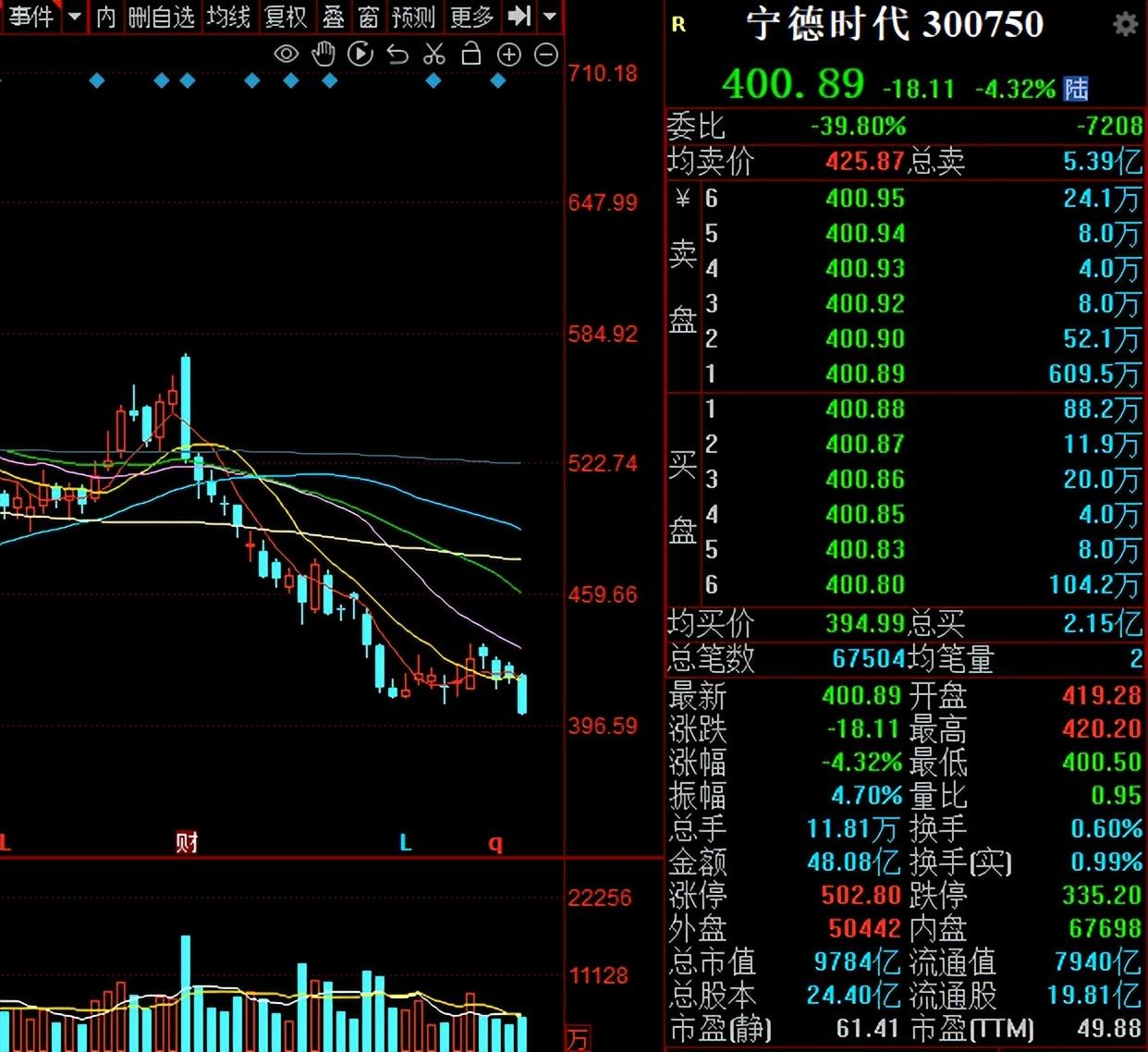The height and width of the screenshot is (1052, 1148).
Task: Select buy level 6 price 400.80
Action: pos(865,584)
